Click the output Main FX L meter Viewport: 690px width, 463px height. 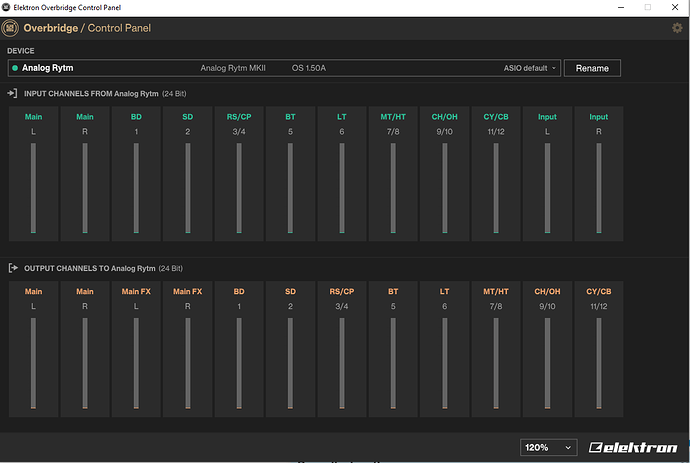coord(136,363)
